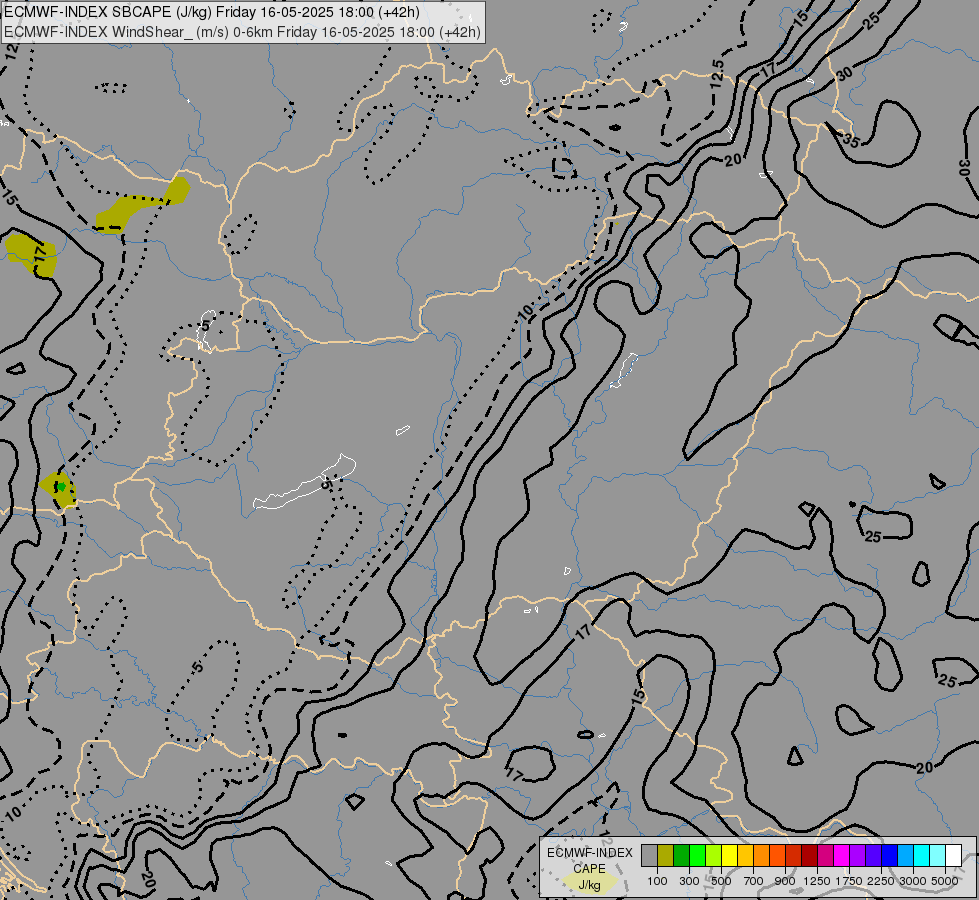Click the ECMWF-INDEX legend title
The width and height of the screenshot is (979, 900).
589,853
